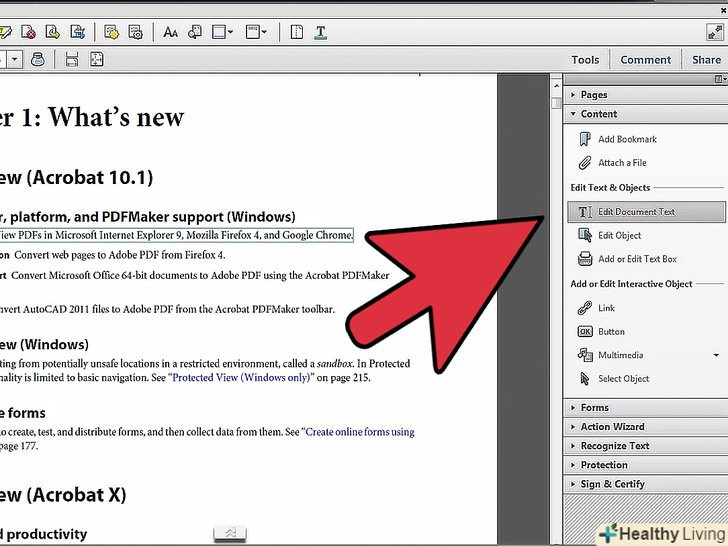Screen dimensions: 728x546
Task: Click the 'AA' text toolbar icon
Action: 171,32
